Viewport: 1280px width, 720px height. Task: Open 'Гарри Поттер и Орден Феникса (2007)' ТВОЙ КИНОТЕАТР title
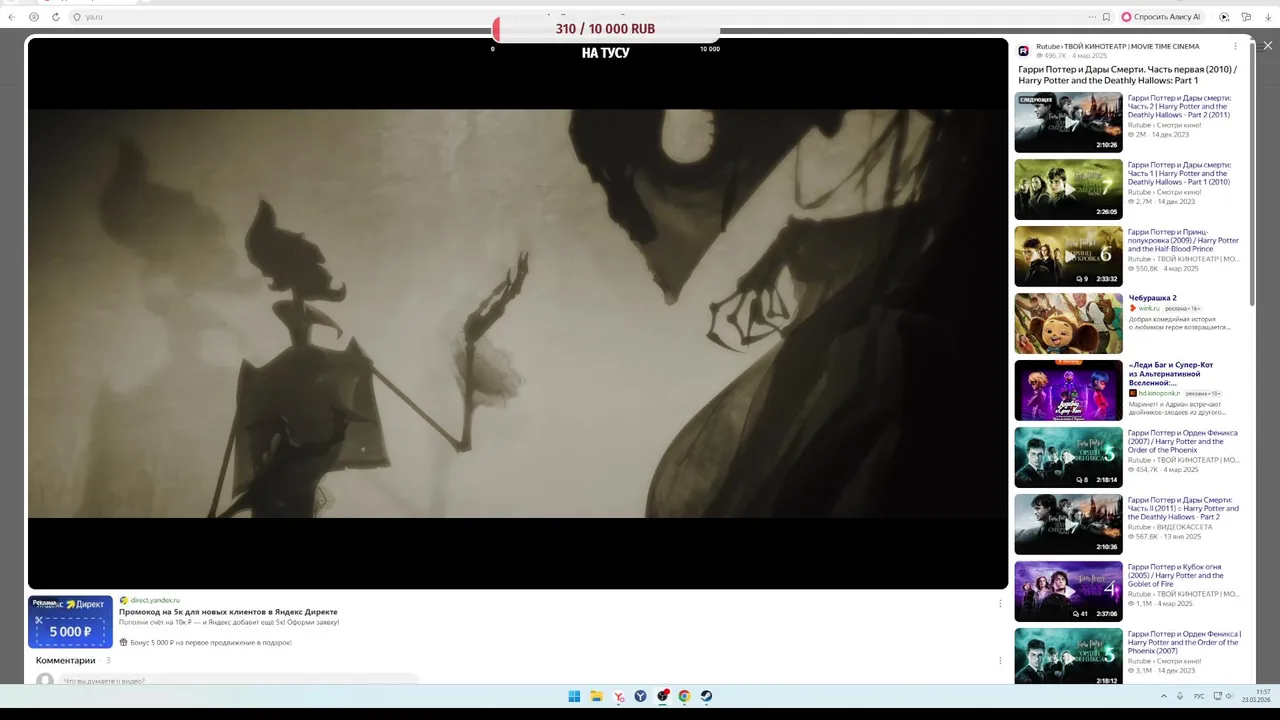(x=1183, y=442)
